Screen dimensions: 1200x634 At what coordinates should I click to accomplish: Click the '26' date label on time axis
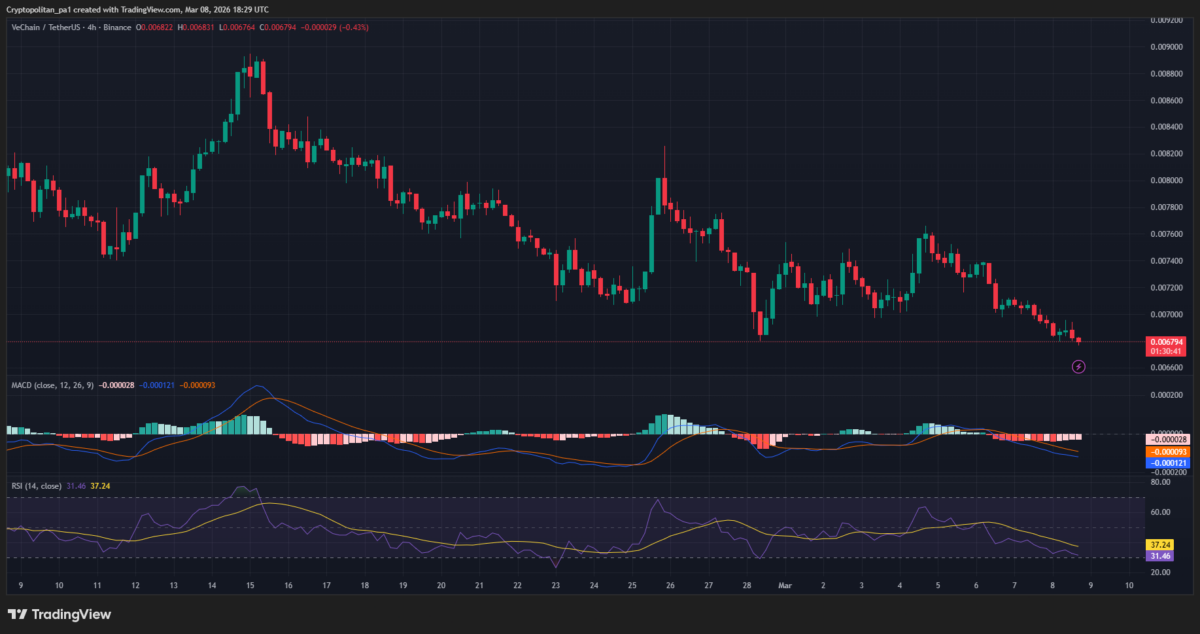click(669, 585)
